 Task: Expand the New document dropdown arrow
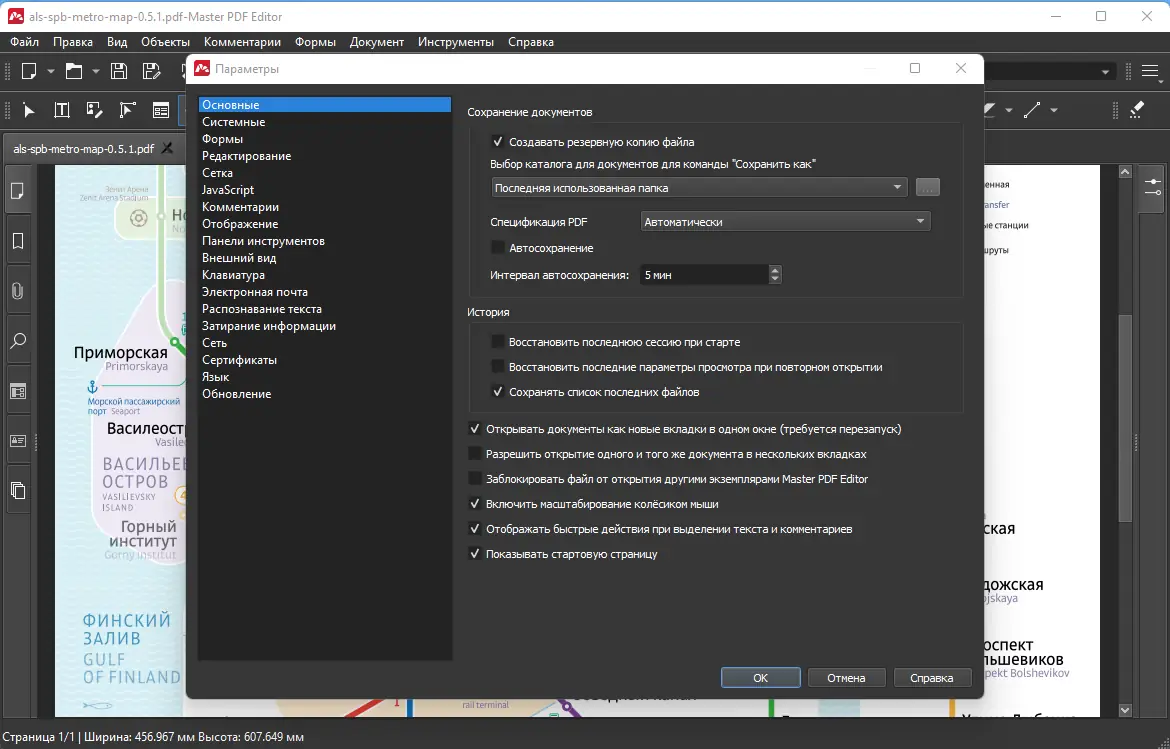[x=51, y=72]
